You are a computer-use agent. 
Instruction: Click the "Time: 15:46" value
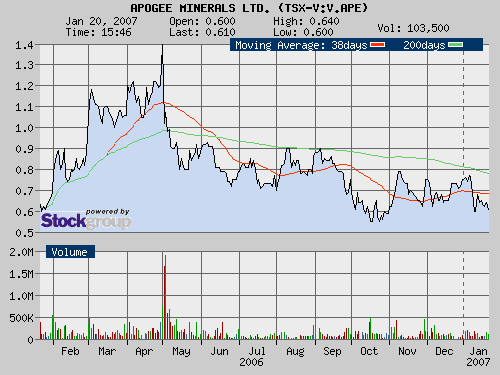tap(98, 32)
